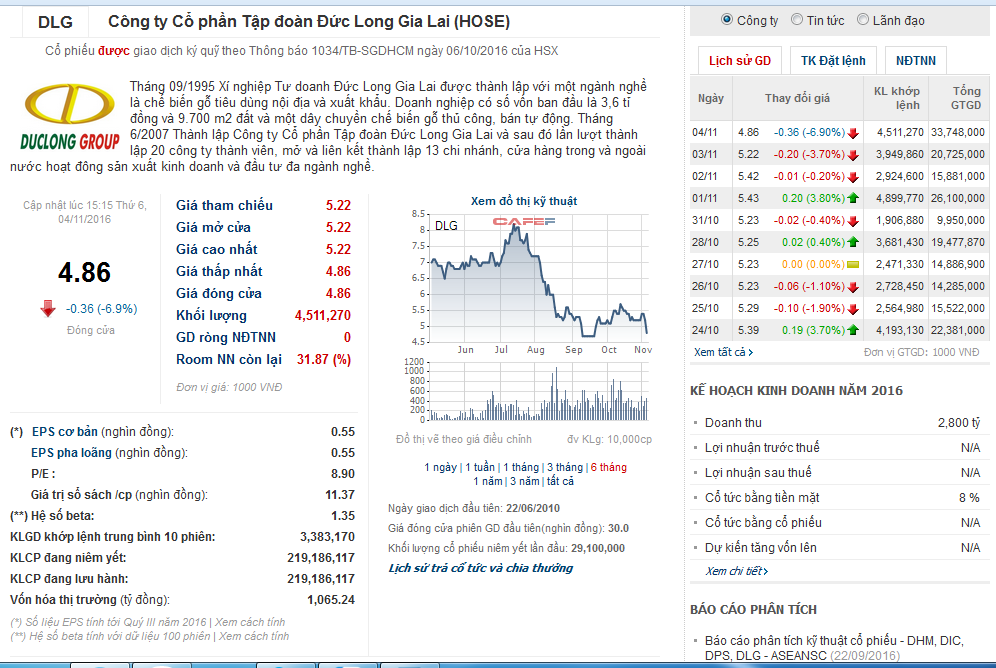Click the DLG ticker symbol header
Image resolution: width=996 pixels, height=668 pixels.
click(55, 22)
